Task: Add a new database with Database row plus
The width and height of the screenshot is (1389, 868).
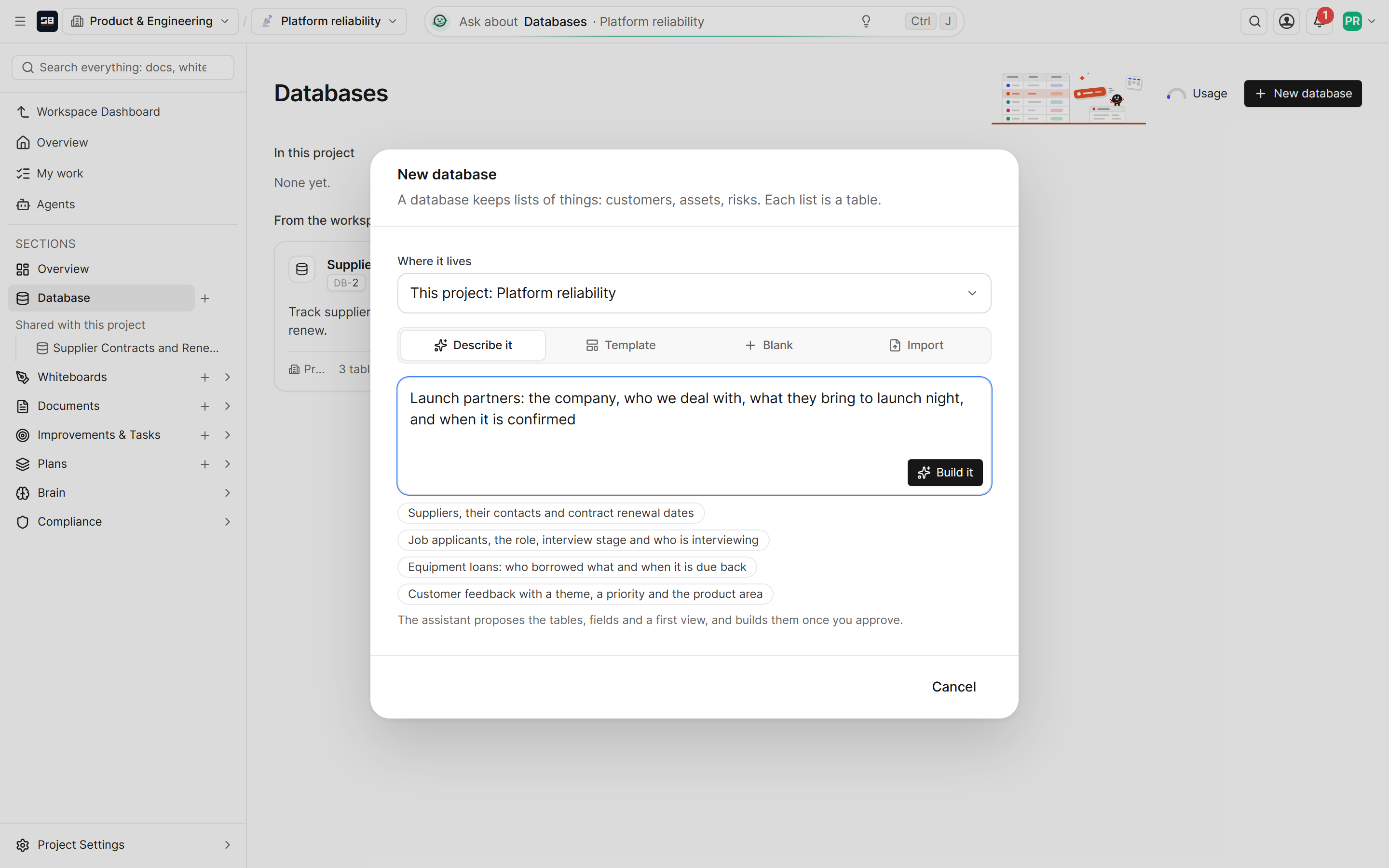Action: tap(205, 298)
